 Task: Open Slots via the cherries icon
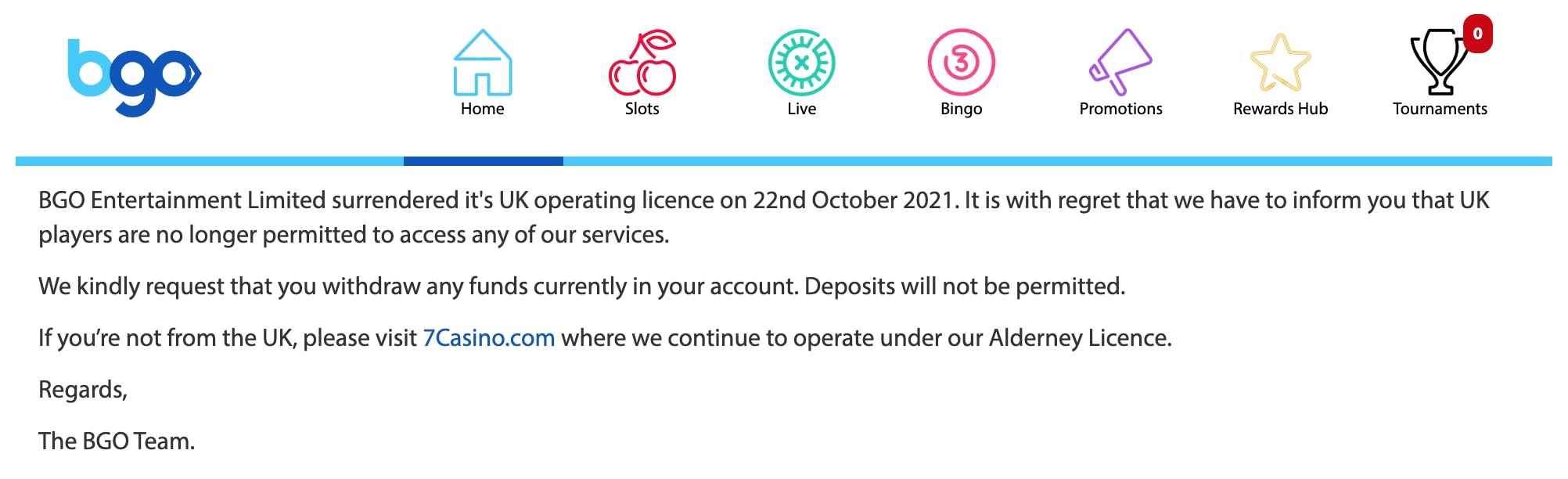click(x=642, y=62)
